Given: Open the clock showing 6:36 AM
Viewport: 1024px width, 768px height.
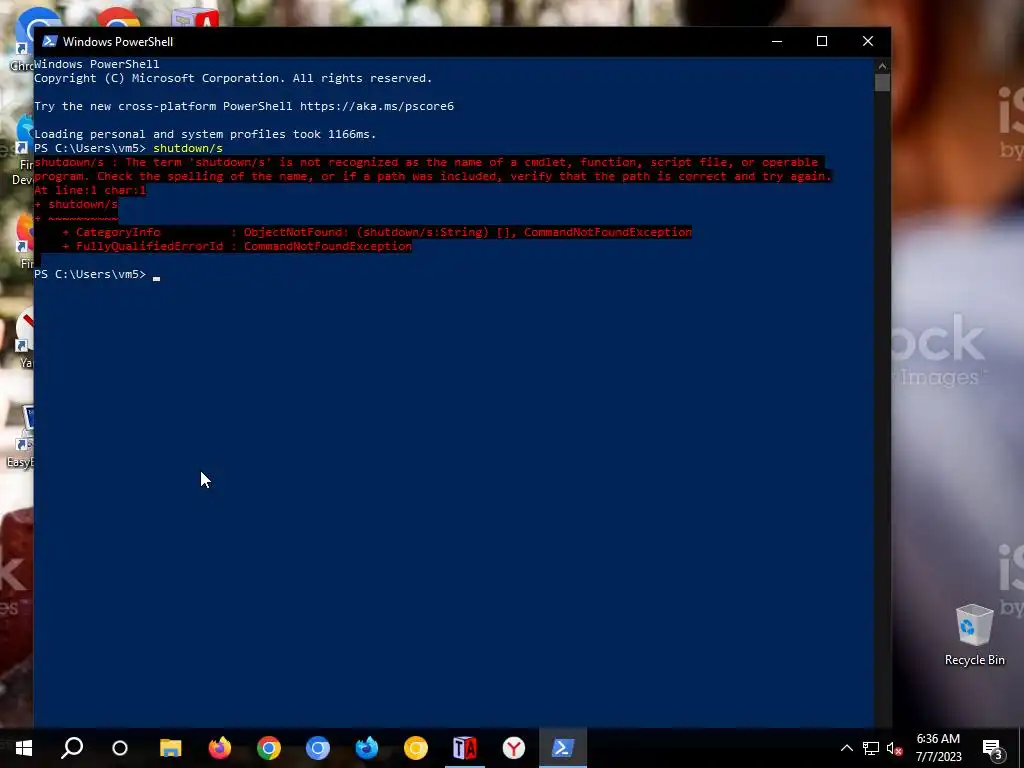Looking at the screenshot, I should 938,748.
